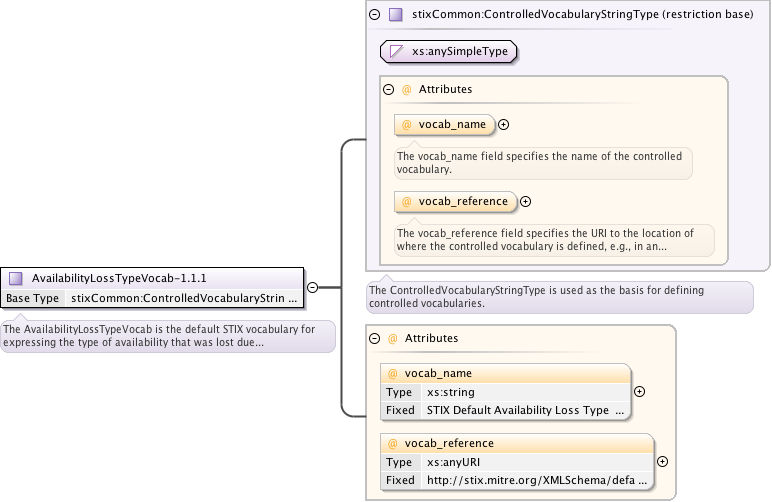Collapse the lower Attributes group
The height and width of the screenshot is (502, 772).
[375, 339]
